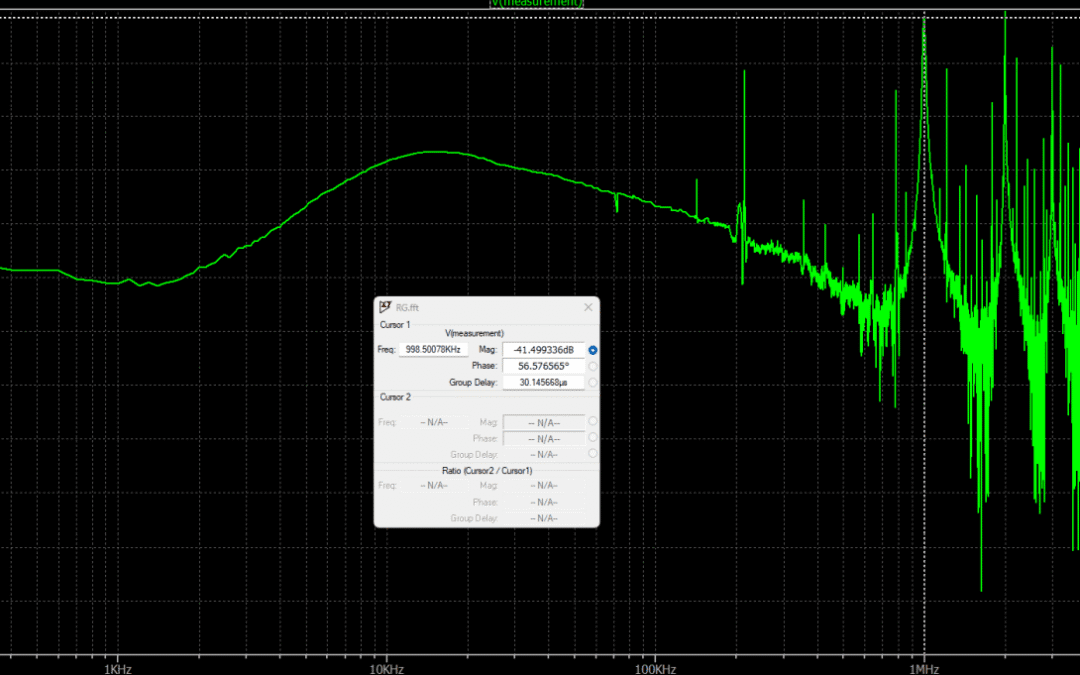Click the Mag field showing -41.499336dB
The width and height of the screenshot is (1080, 675).
click(543, 350)
